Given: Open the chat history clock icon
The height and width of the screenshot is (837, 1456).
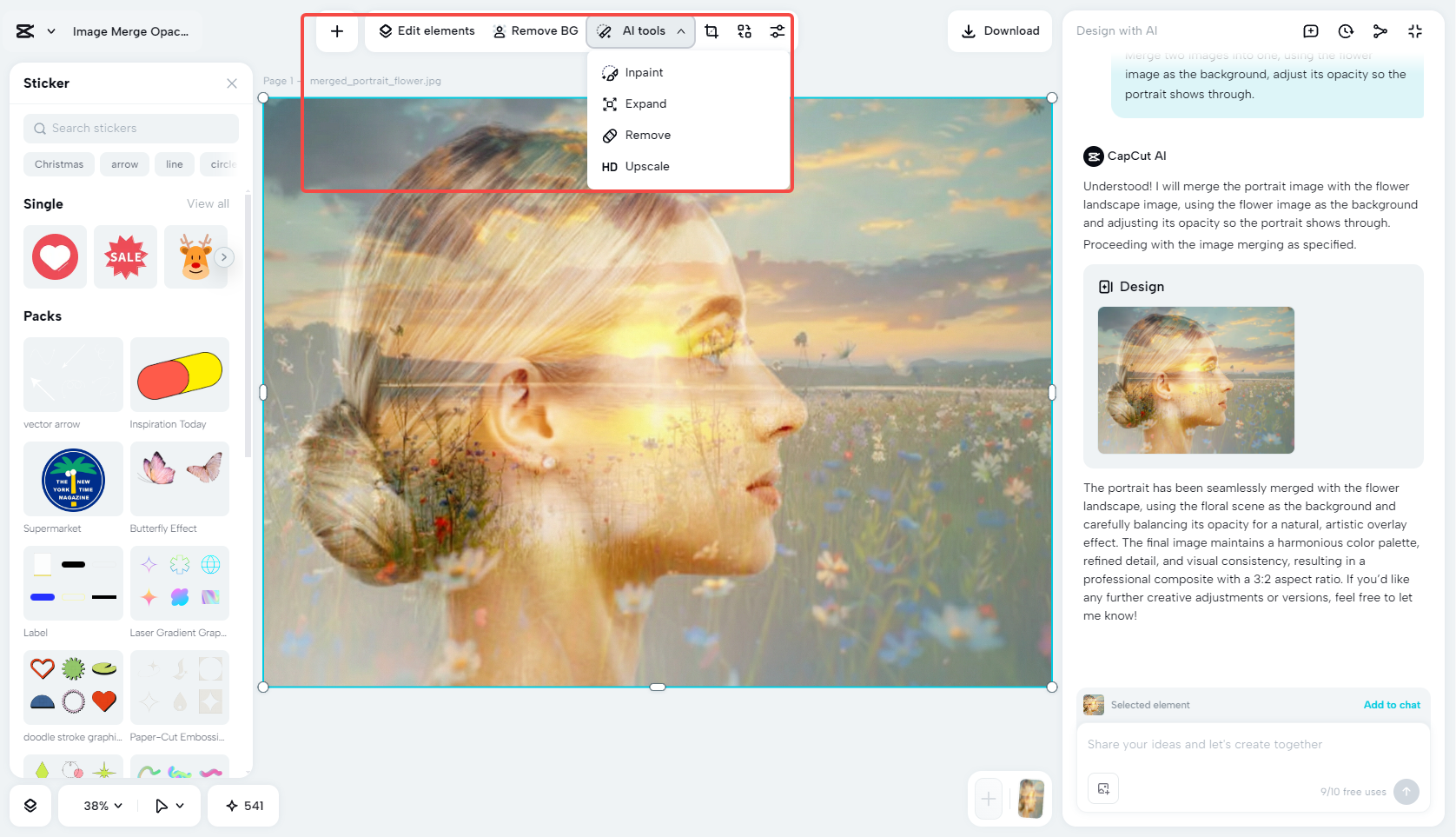Looking at the screenshot, I should point(1346,31).
